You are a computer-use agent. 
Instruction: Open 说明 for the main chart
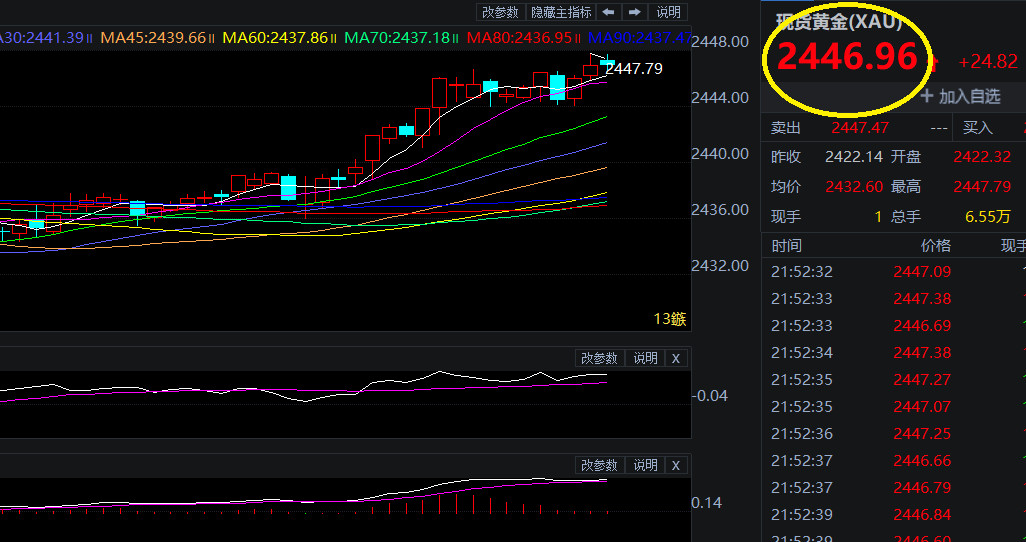667,12
